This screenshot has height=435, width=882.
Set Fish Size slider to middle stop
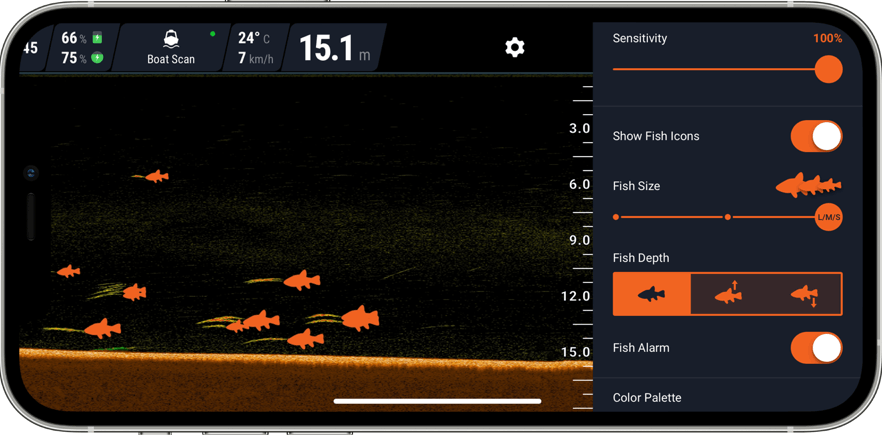click(x=728, y=217)
